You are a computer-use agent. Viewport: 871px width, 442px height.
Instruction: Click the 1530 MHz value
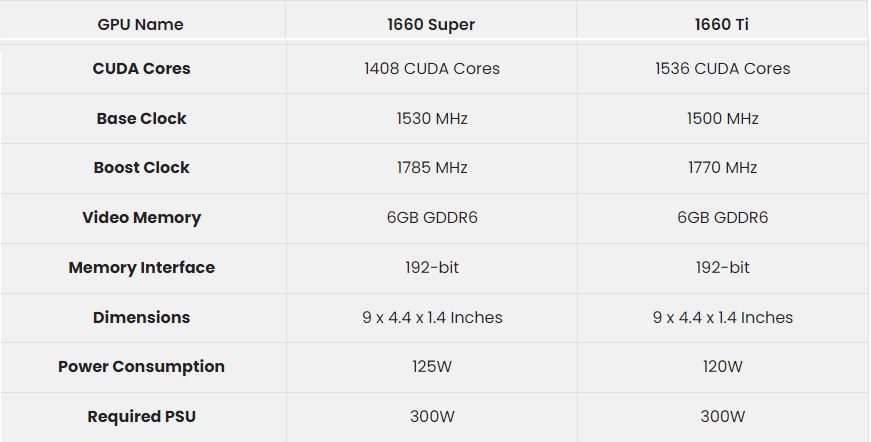432,118
